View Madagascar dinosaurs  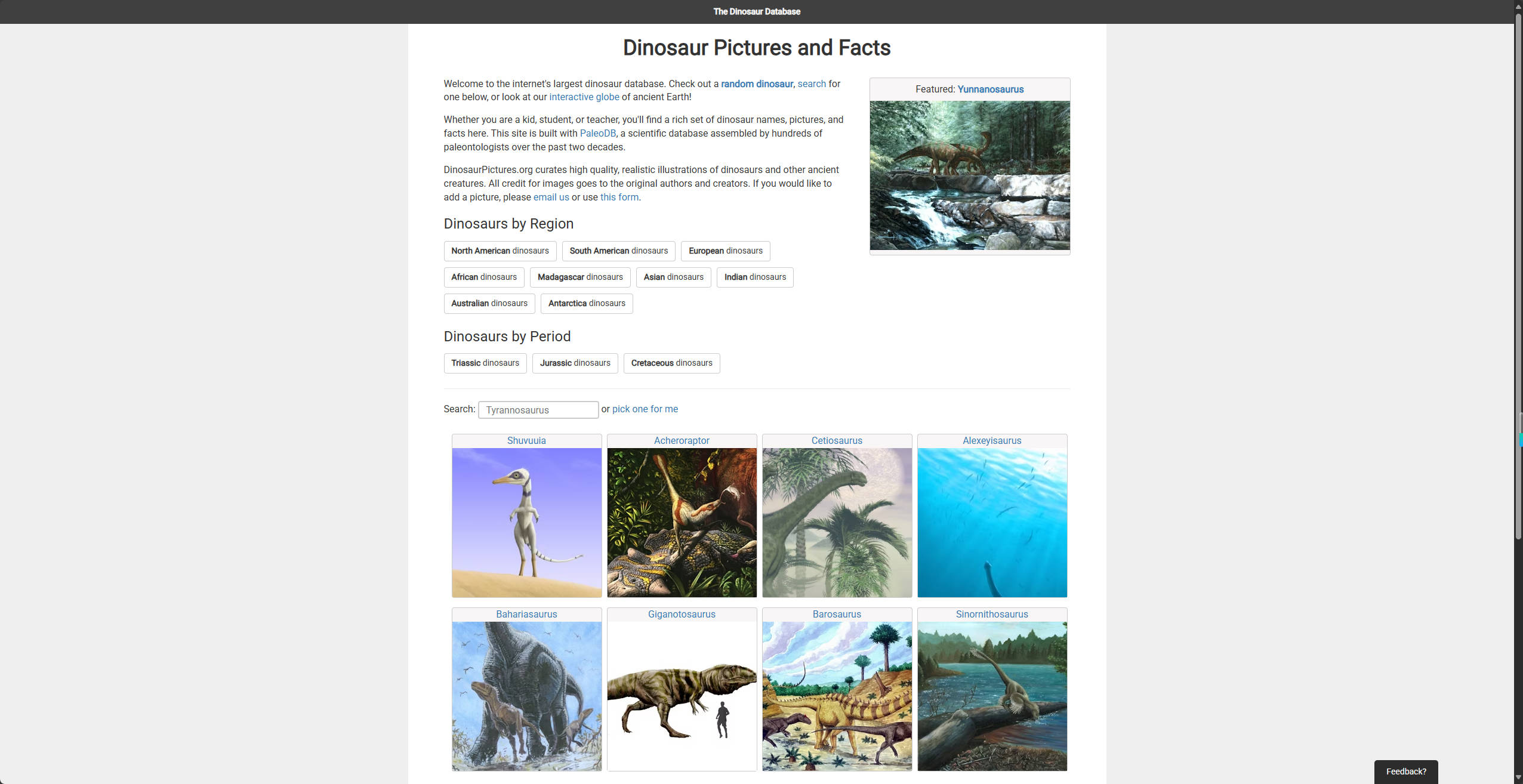579,277
